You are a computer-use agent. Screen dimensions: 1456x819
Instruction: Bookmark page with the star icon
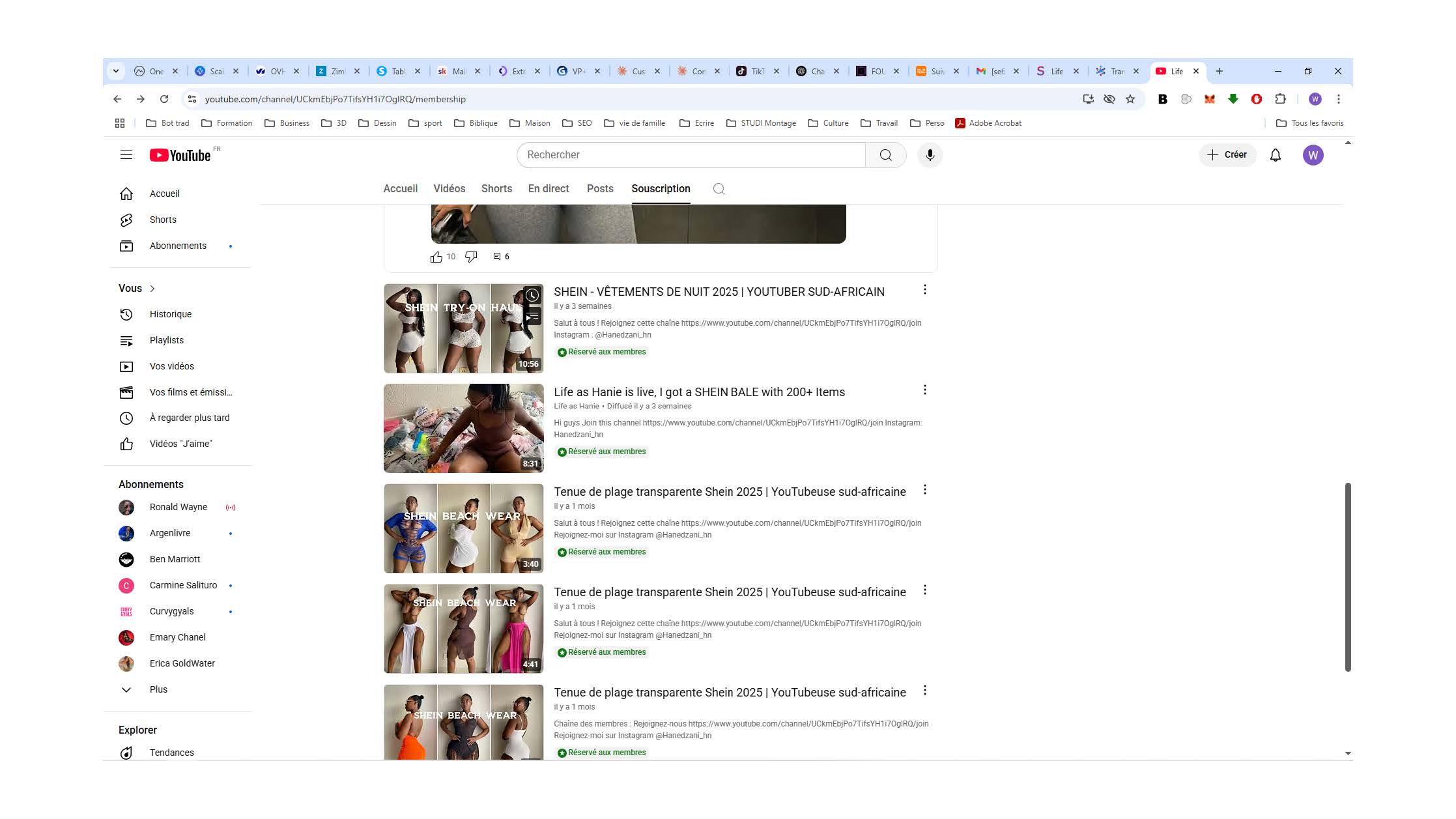[x=1130, y=99]
